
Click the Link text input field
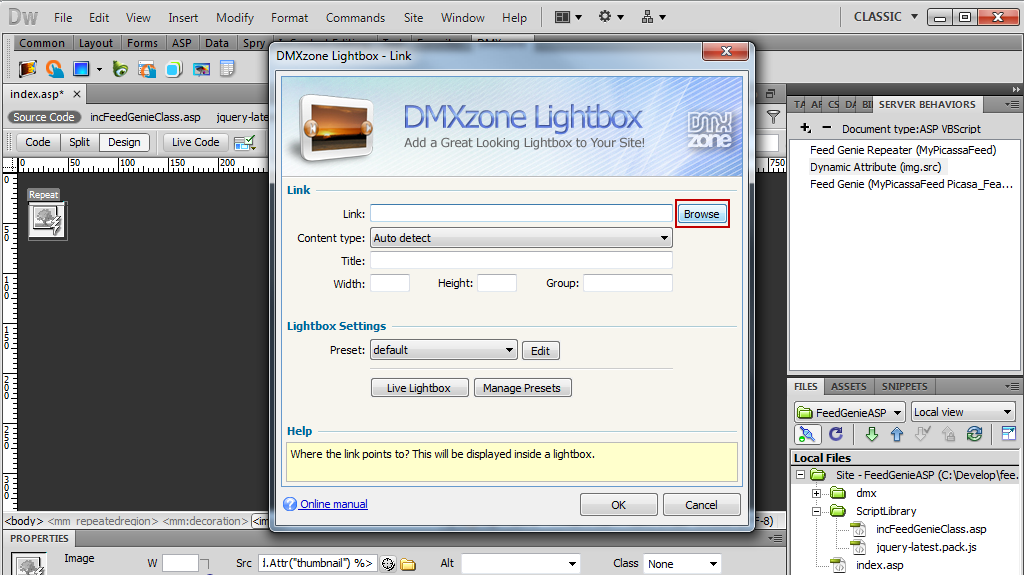(x=521, y=214)
